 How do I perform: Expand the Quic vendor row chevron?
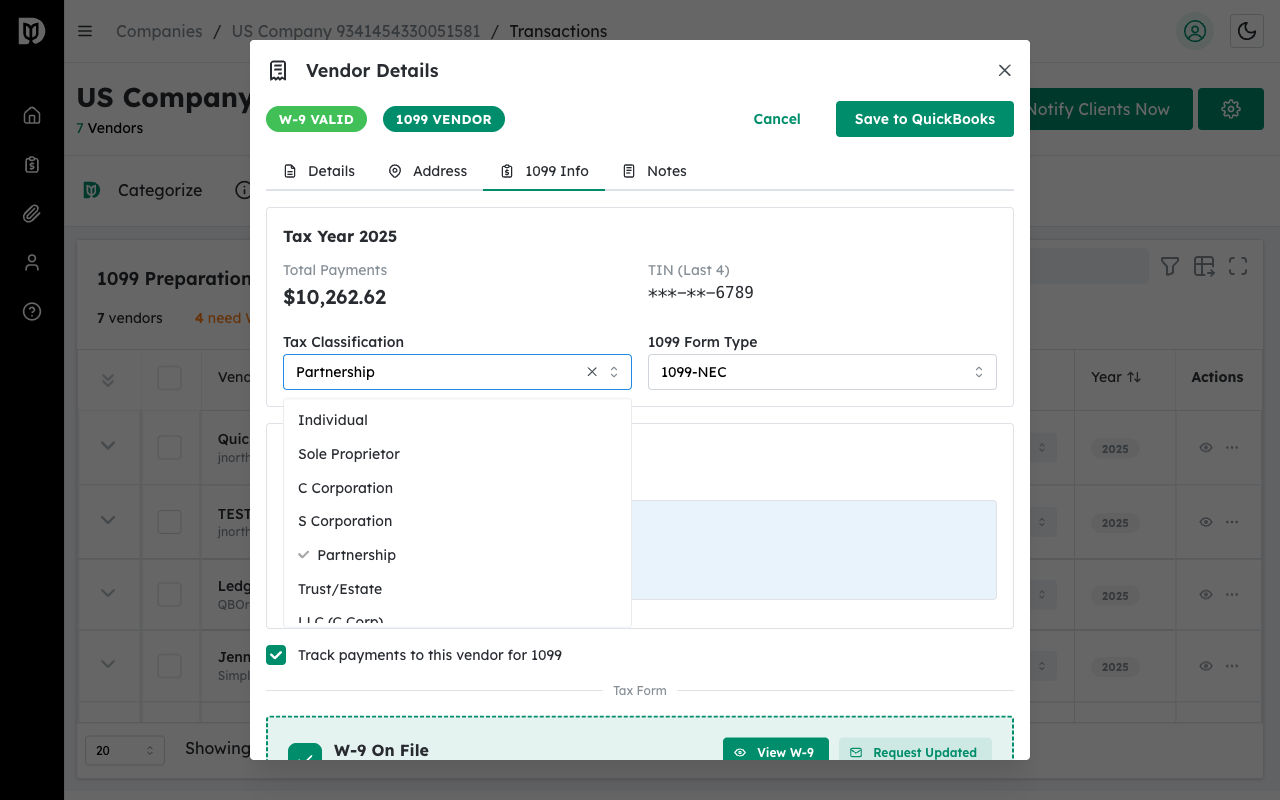click(x=108, y=447)
